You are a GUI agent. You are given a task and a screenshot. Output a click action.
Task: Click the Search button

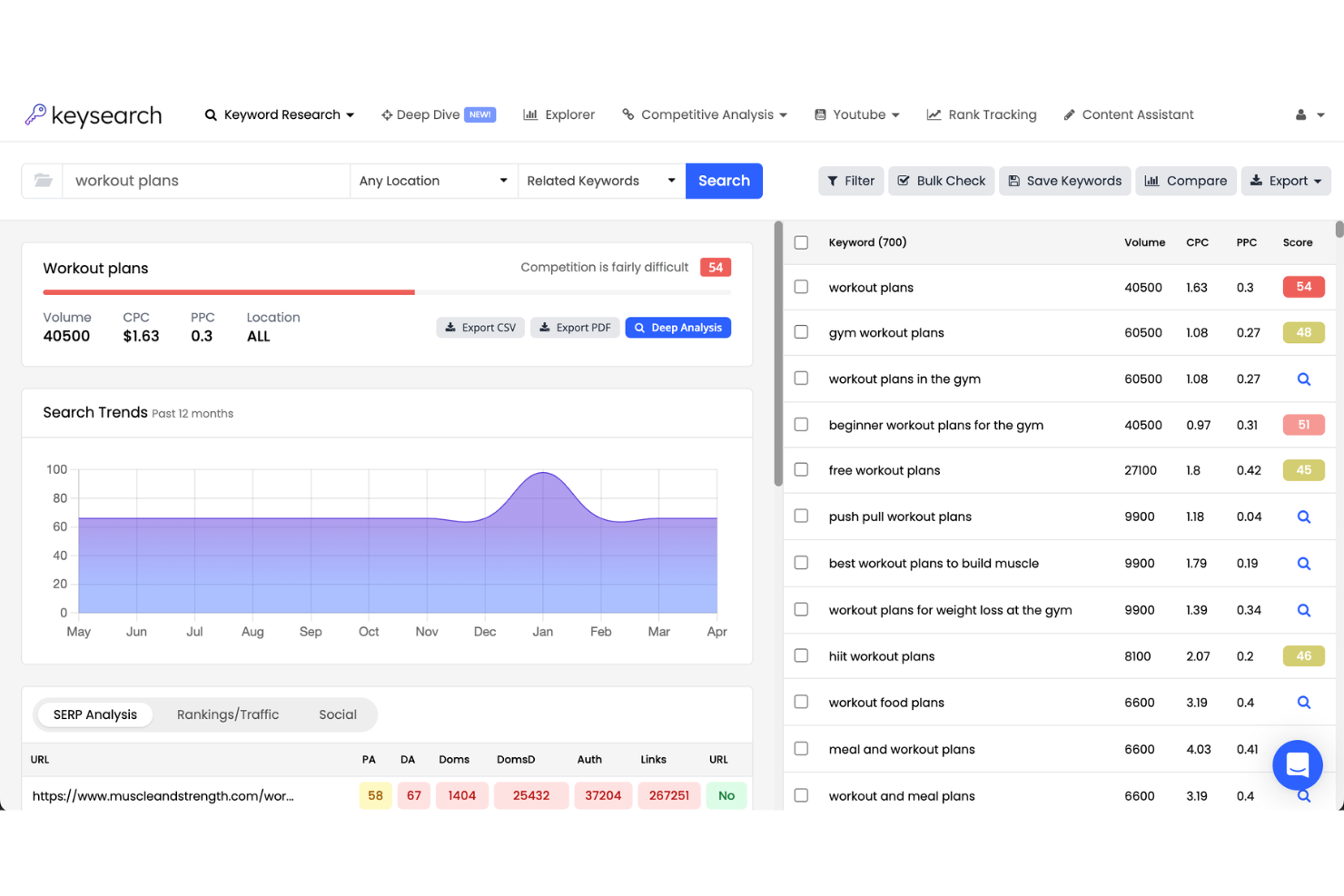pyautogui.click(x=724, y=181)
